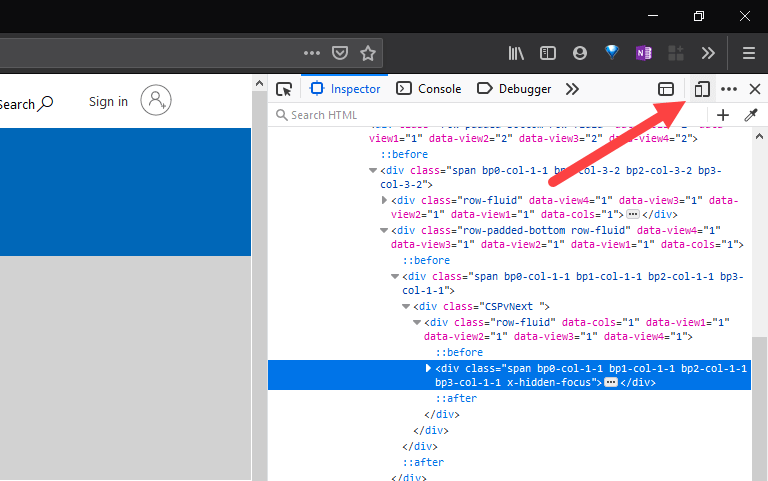Toggle the sidebar icon in toolbar
This screenshot has width=768, height=481.
click(548, 53)
